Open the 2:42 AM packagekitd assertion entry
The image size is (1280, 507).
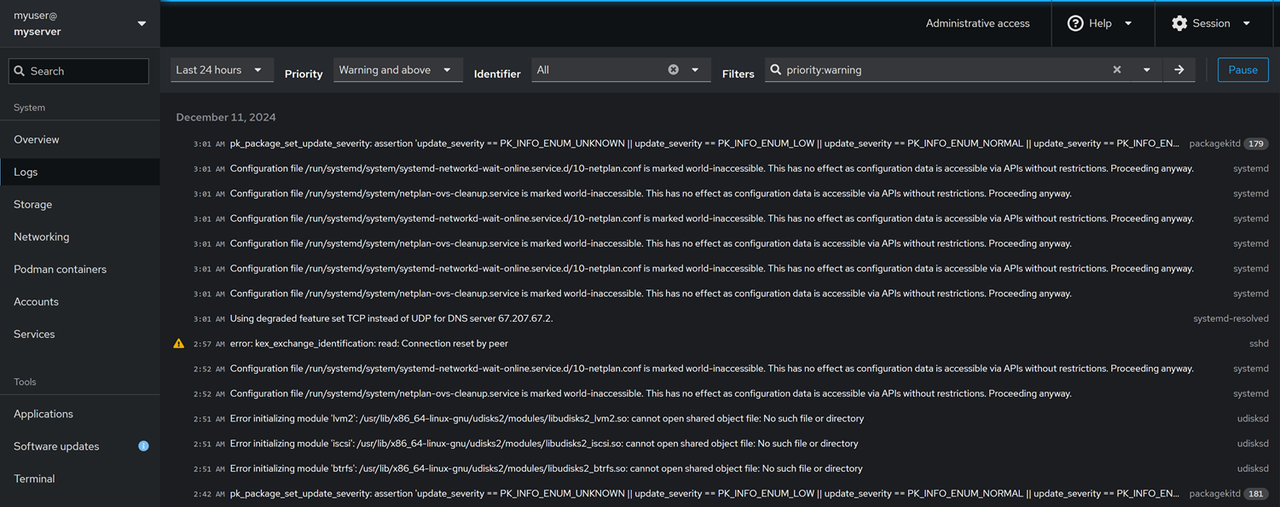click(720, 494)
